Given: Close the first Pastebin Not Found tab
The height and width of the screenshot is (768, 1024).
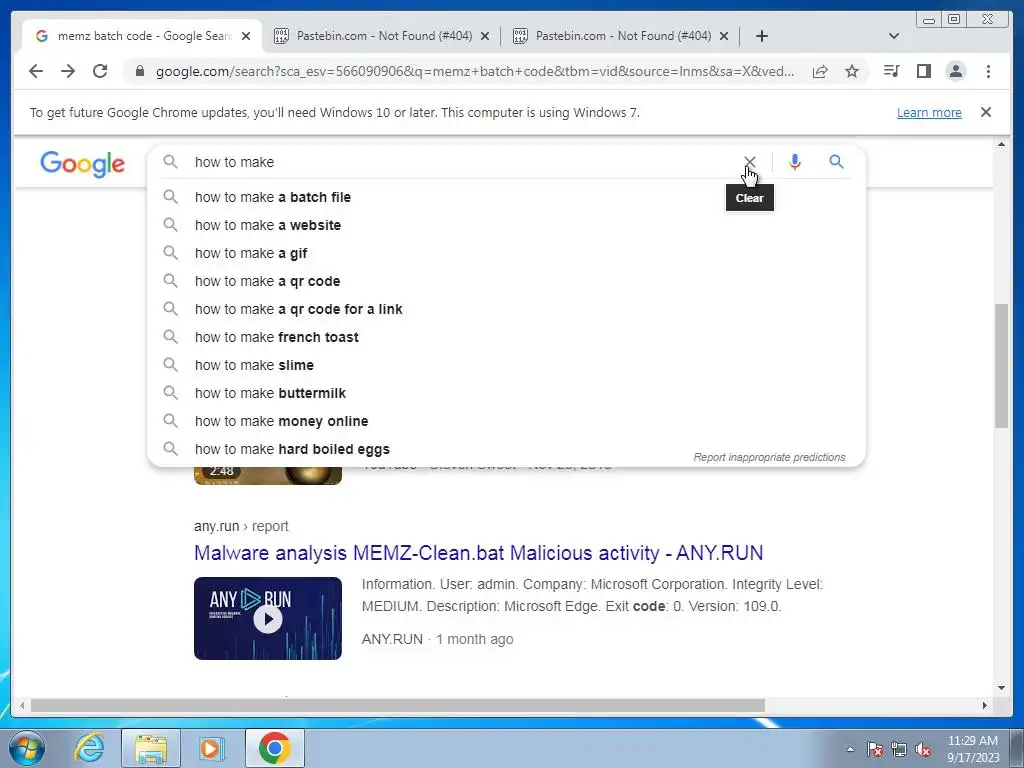Looking at the screenshot, I should click(485, 36).
